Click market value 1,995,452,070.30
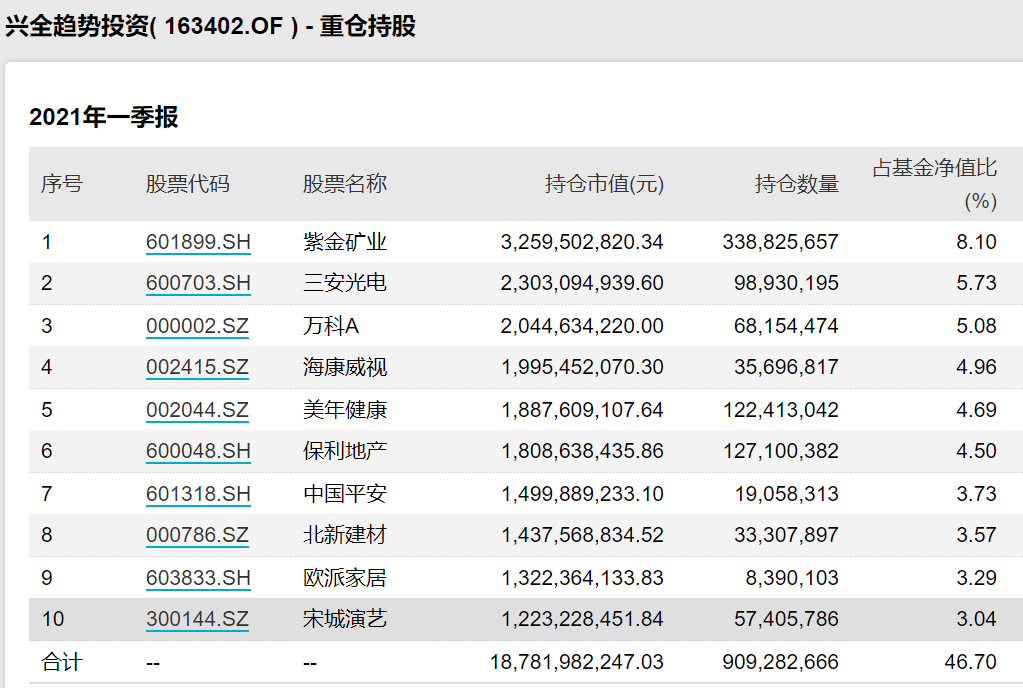1023x688 pixels. coord(582,366)
